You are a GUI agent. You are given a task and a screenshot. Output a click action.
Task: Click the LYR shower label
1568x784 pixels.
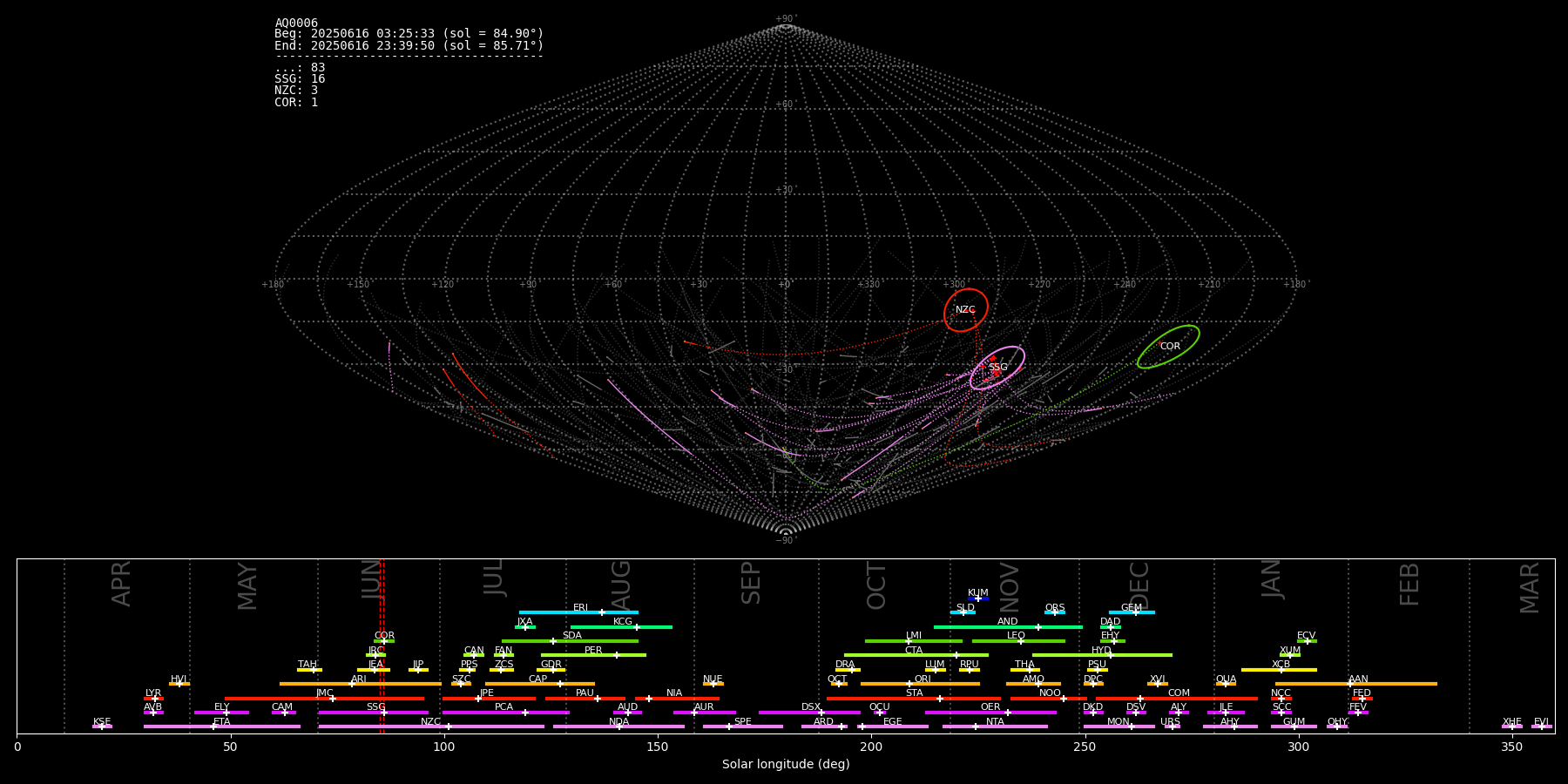153,693
